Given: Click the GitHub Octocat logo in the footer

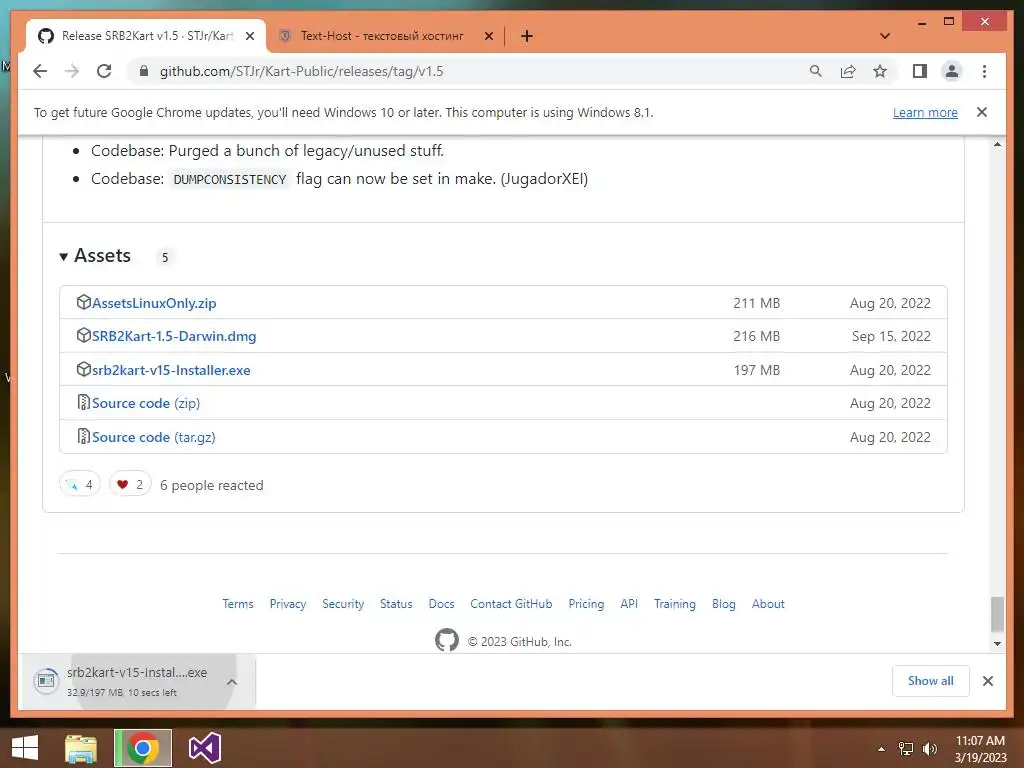Looking at the screenshot, I should 447,640.
